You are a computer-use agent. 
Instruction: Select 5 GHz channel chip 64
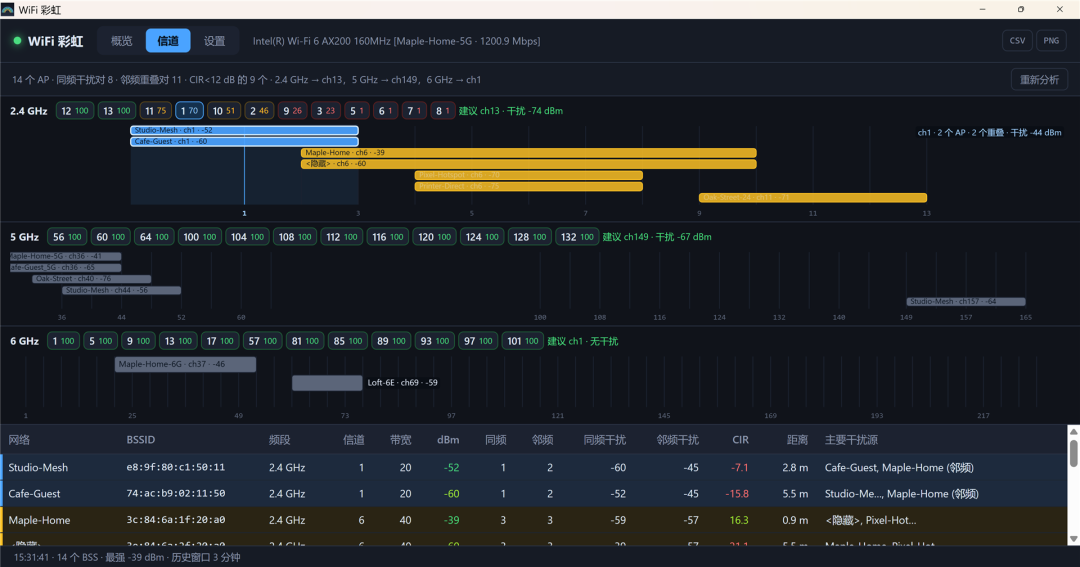tap(154, 237)
